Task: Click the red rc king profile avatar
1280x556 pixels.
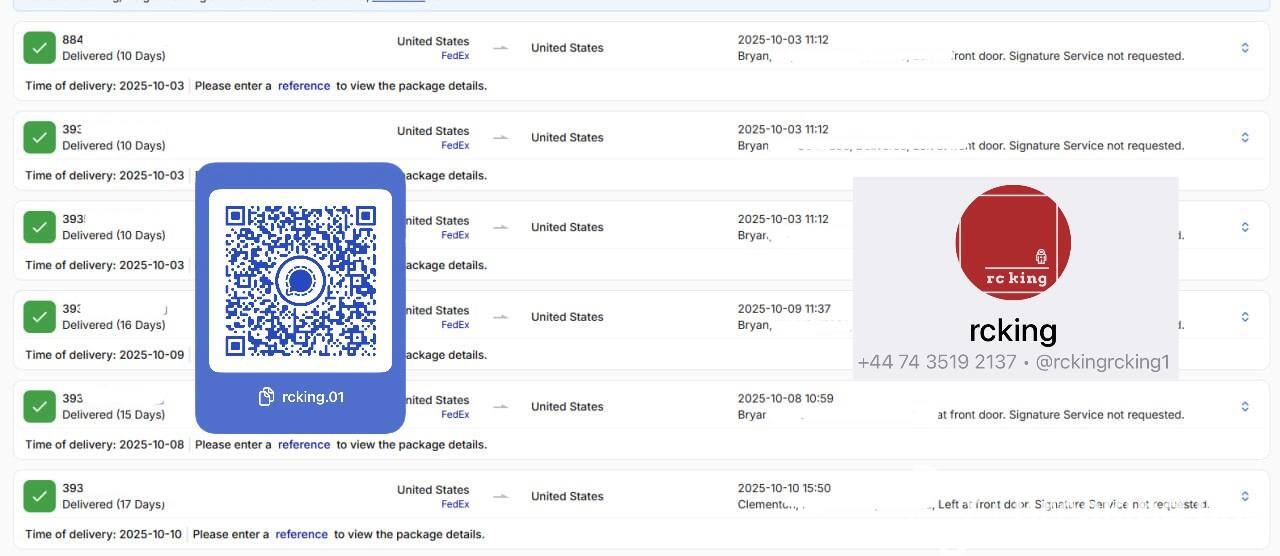Action: coord(1013,242)
